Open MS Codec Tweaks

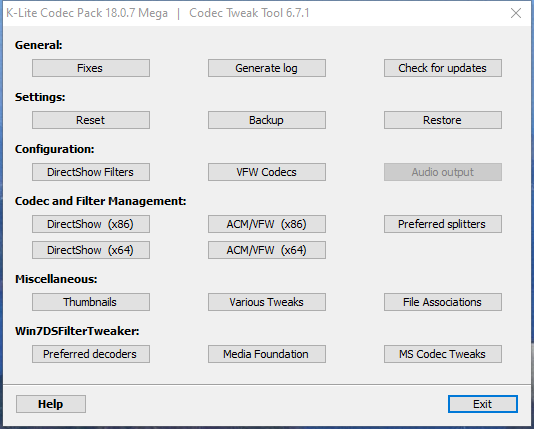[x=443, y=354]
